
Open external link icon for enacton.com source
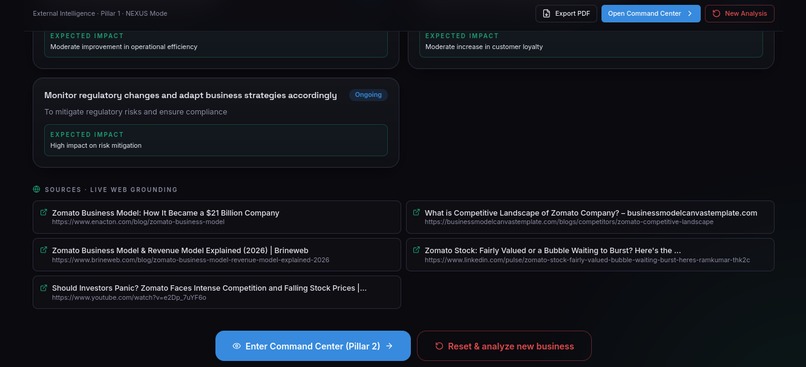[44, 212]
